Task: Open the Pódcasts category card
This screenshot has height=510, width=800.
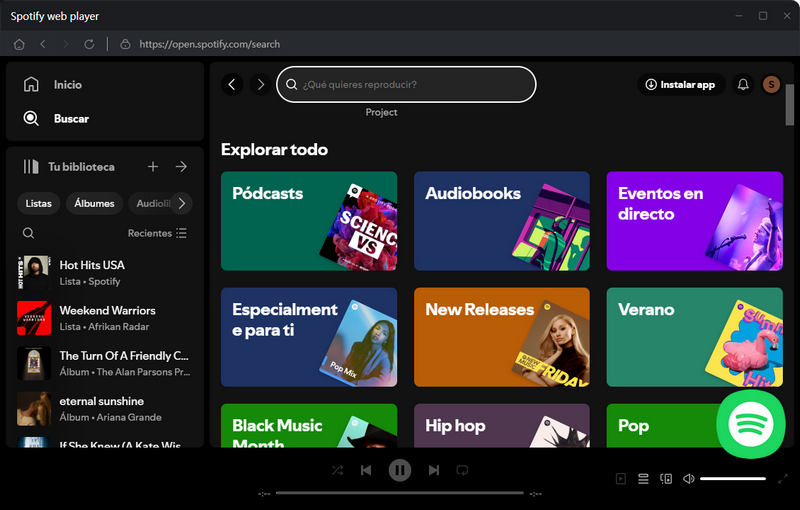Action: [309, 221]
